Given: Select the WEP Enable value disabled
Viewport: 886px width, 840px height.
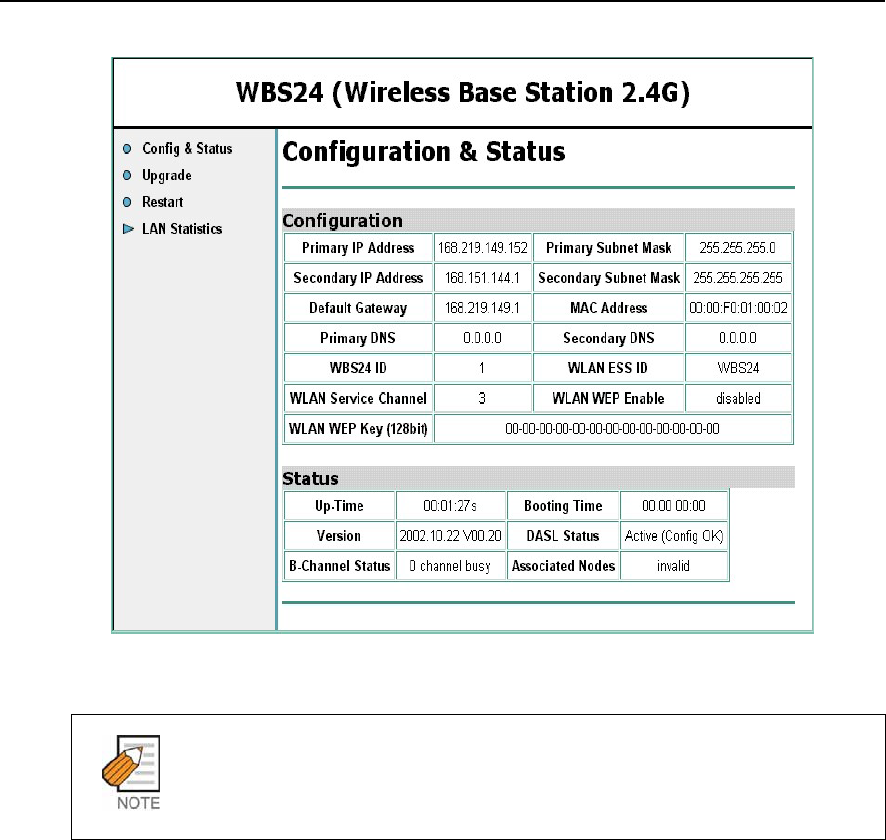Looking at the screenshot, I should 738,398.
